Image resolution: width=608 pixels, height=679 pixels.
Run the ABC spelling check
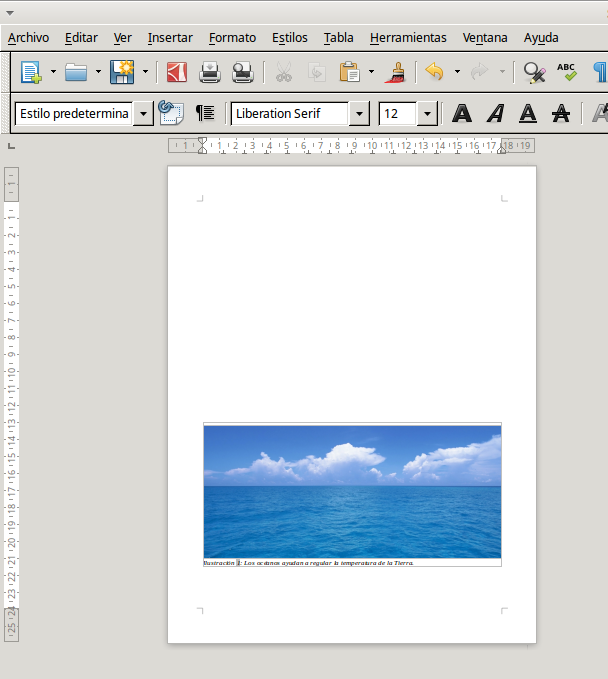point(566,72)
